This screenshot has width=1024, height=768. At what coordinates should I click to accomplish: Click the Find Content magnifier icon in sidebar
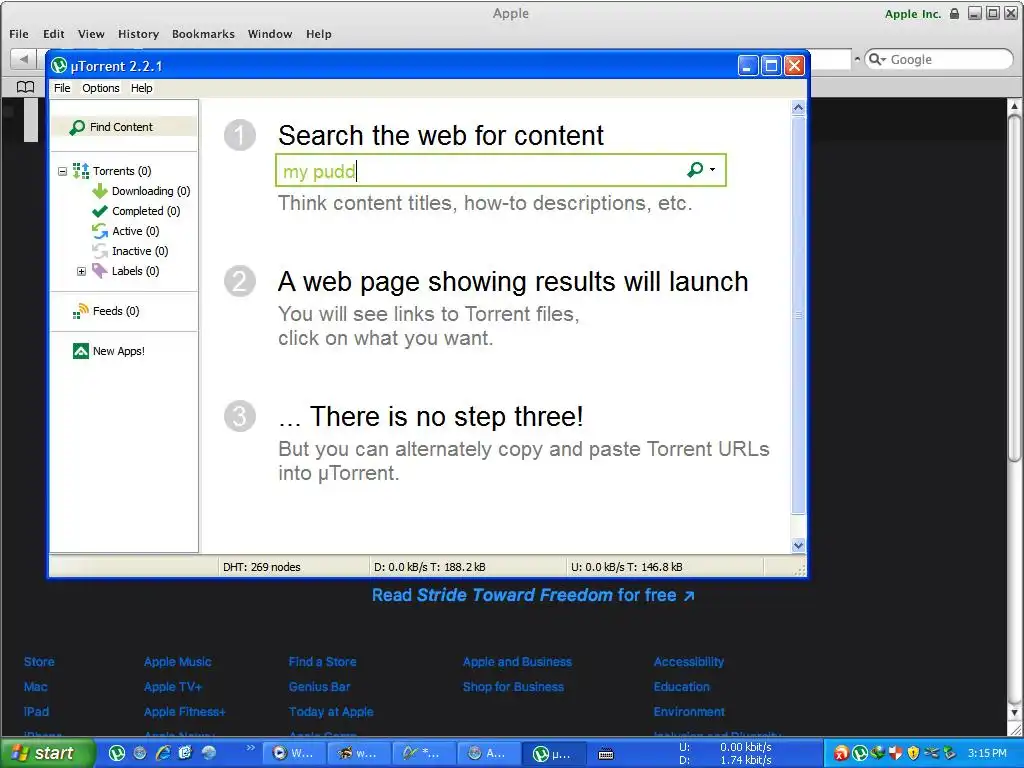(x=77, y=127)
